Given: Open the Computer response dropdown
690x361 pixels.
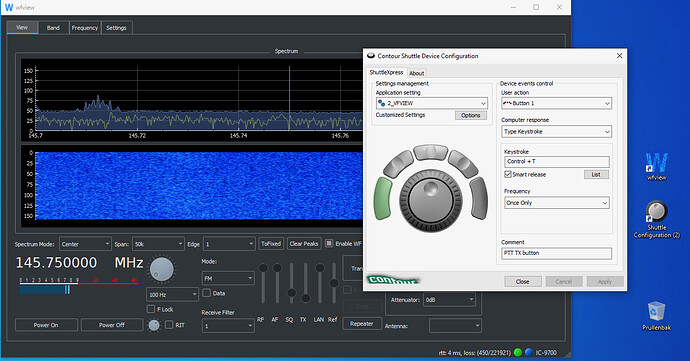Looking at the screenshot, I should click(556, 131).
